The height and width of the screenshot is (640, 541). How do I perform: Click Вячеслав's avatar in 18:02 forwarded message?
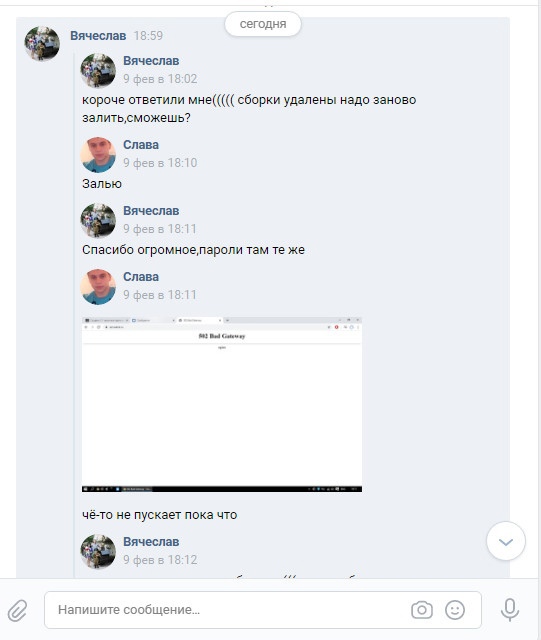(x=98, y=70)
